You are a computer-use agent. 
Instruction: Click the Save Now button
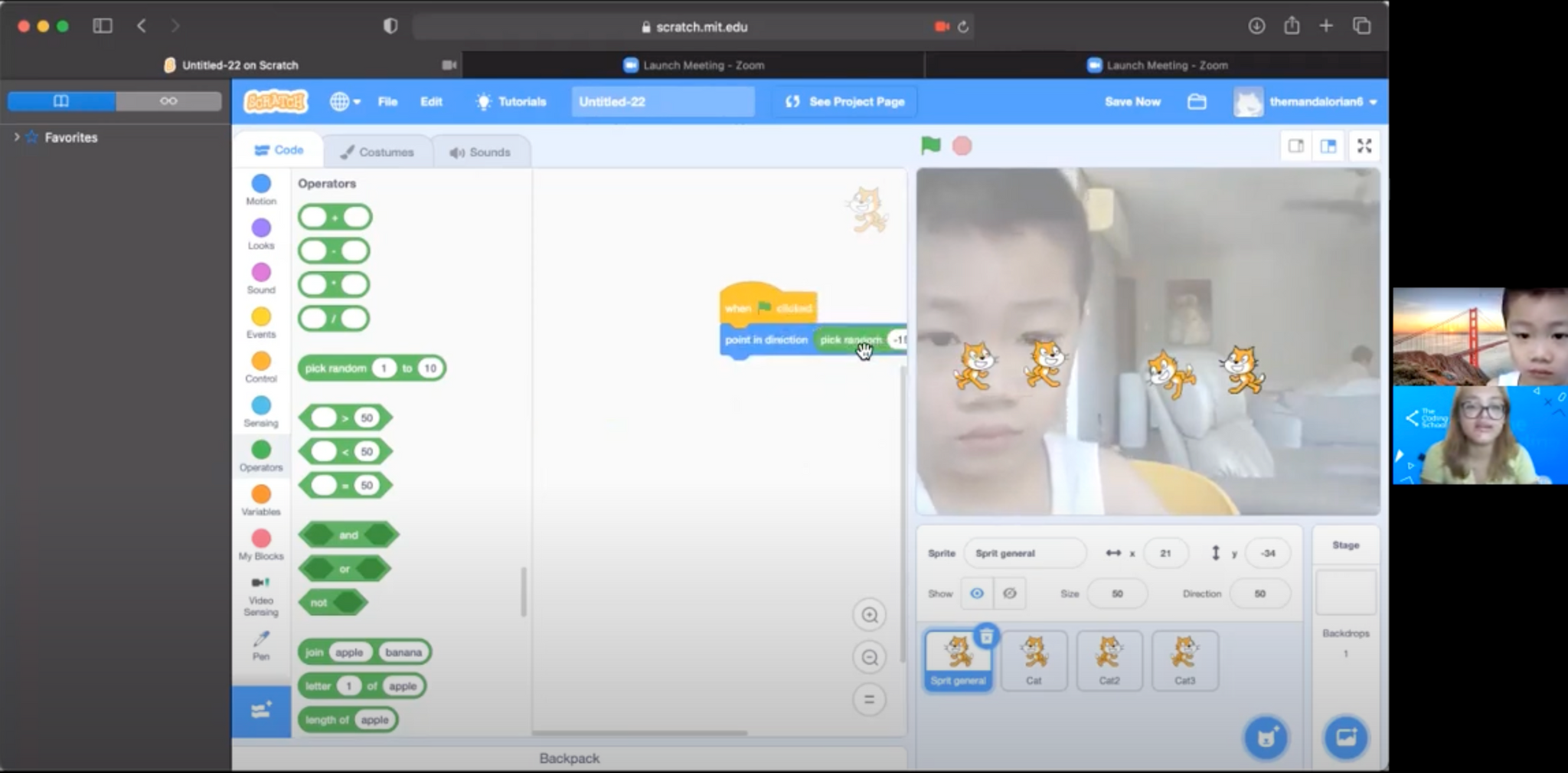point(1133,101)
